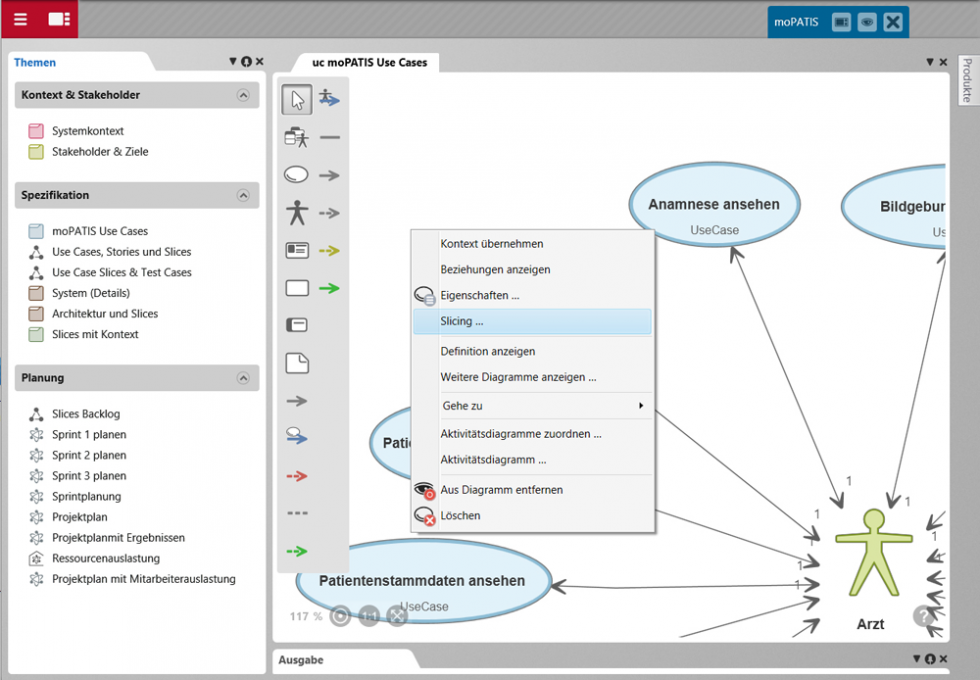Screen dimensions: 980x680
Task: Toggle the camera icon in the moPATIS bar
Action: point(842,21)
